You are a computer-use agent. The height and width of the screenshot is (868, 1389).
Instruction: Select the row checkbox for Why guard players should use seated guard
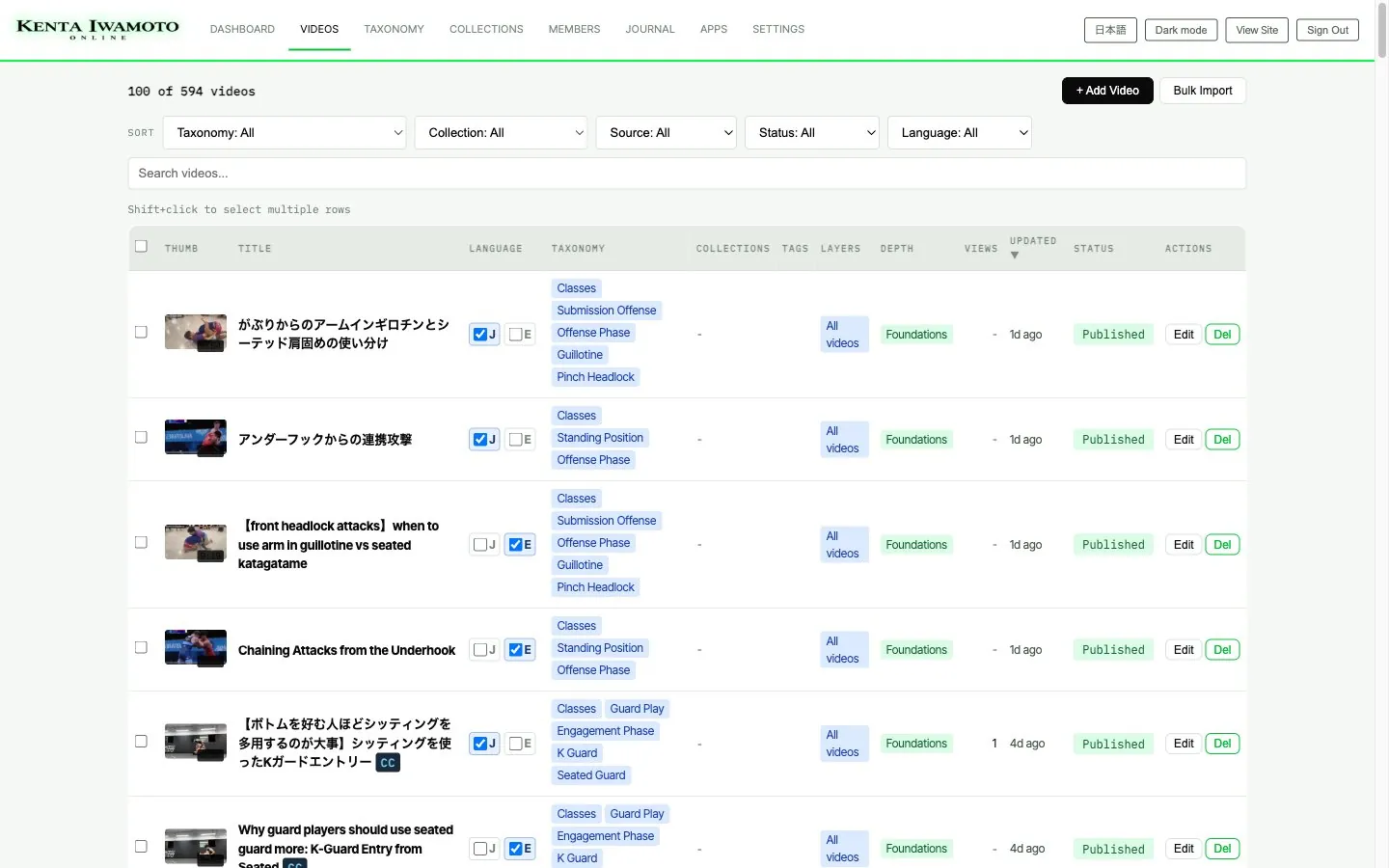click(141, 847)
